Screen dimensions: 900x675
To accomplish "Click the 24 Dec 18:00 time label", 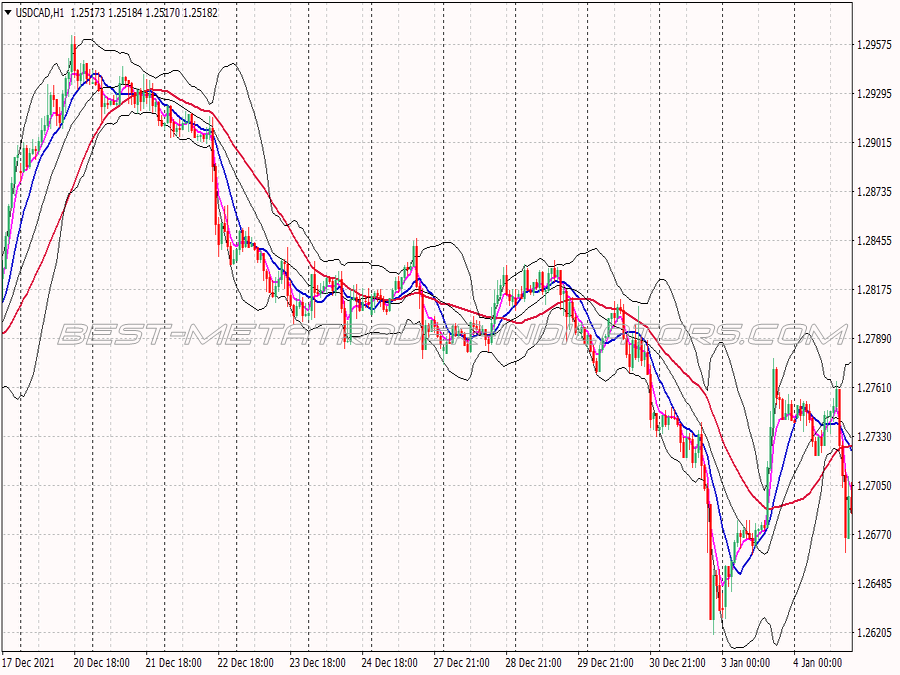I will pyautogui.click(x=389, y=663).
